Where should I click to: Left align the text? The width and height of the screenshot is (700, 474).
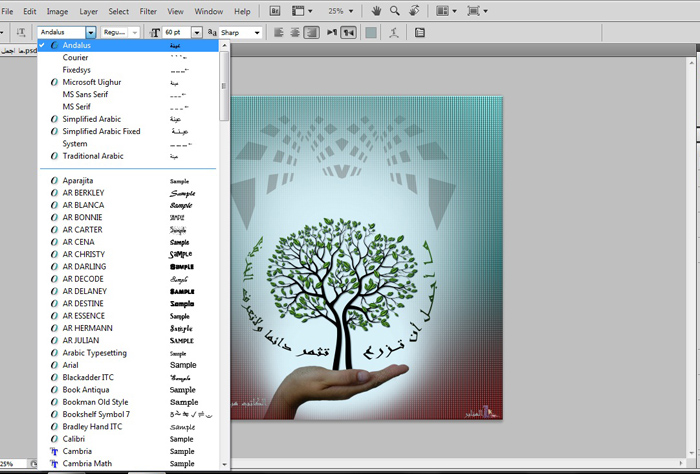coord(279,32)
